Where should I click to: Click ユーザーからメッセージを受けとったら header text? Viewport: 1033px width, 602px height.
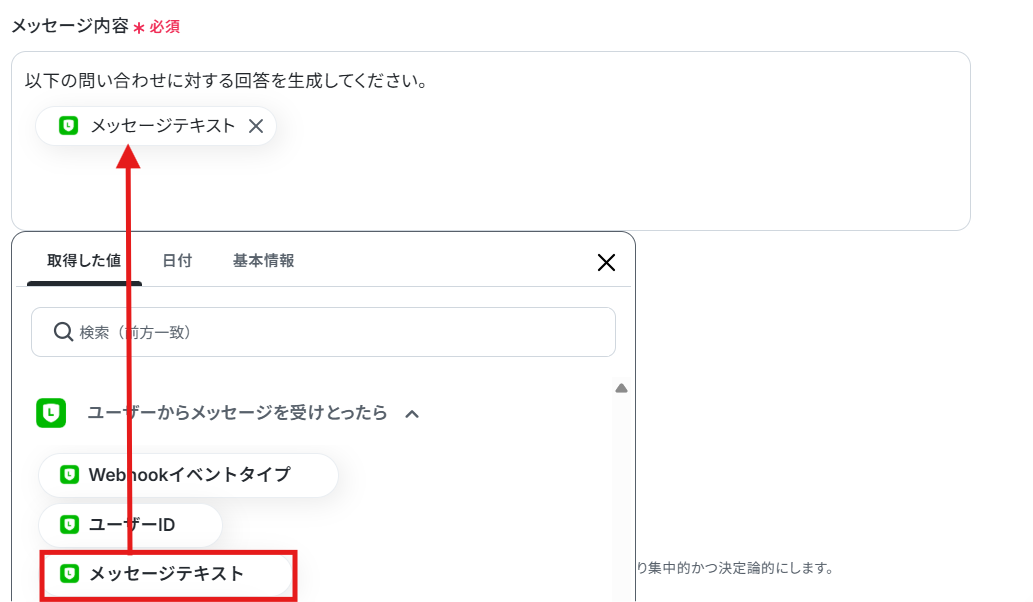pyautogui.click(x=237, y=413)
